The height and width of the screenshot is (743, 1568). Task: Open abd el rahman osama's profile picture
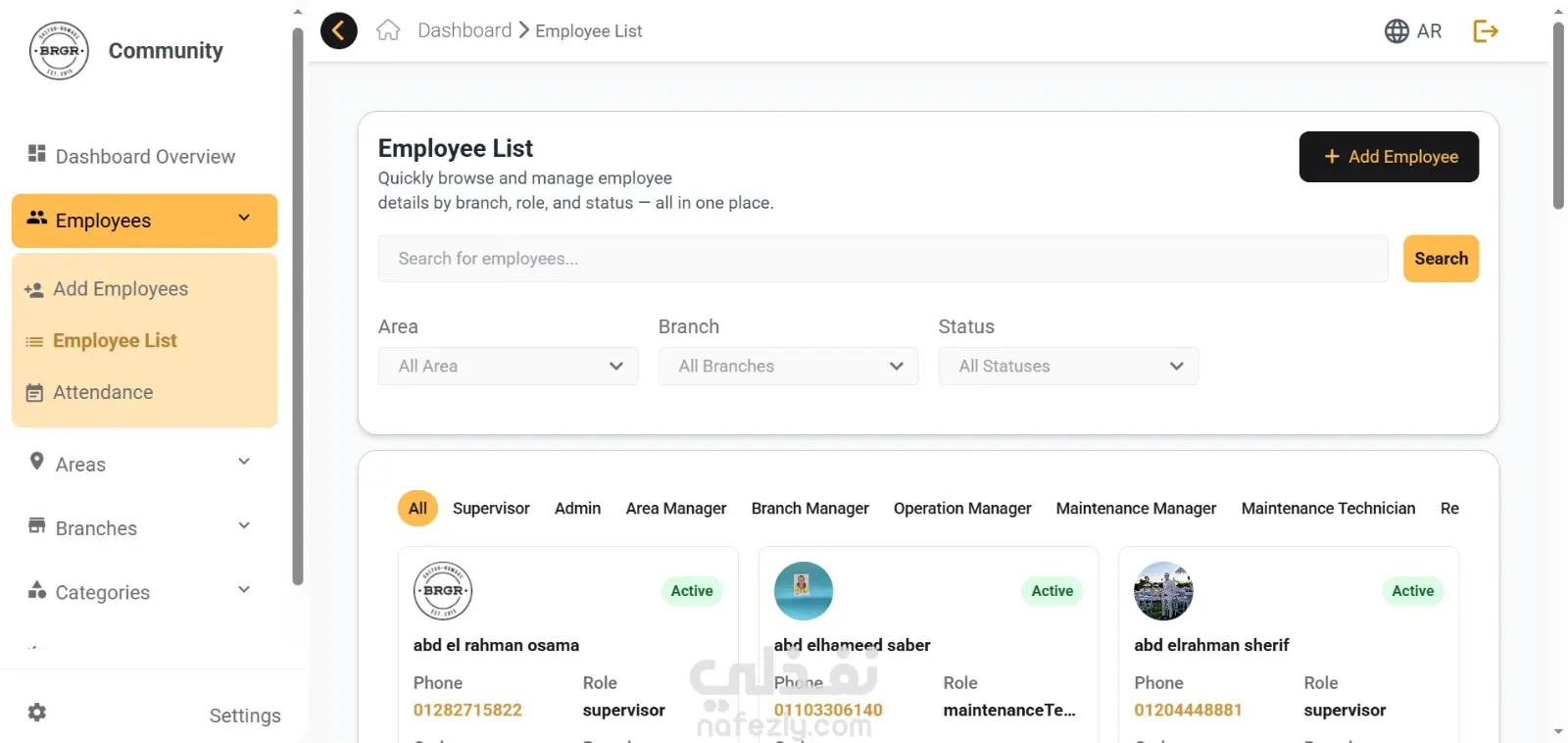point(443,591)
